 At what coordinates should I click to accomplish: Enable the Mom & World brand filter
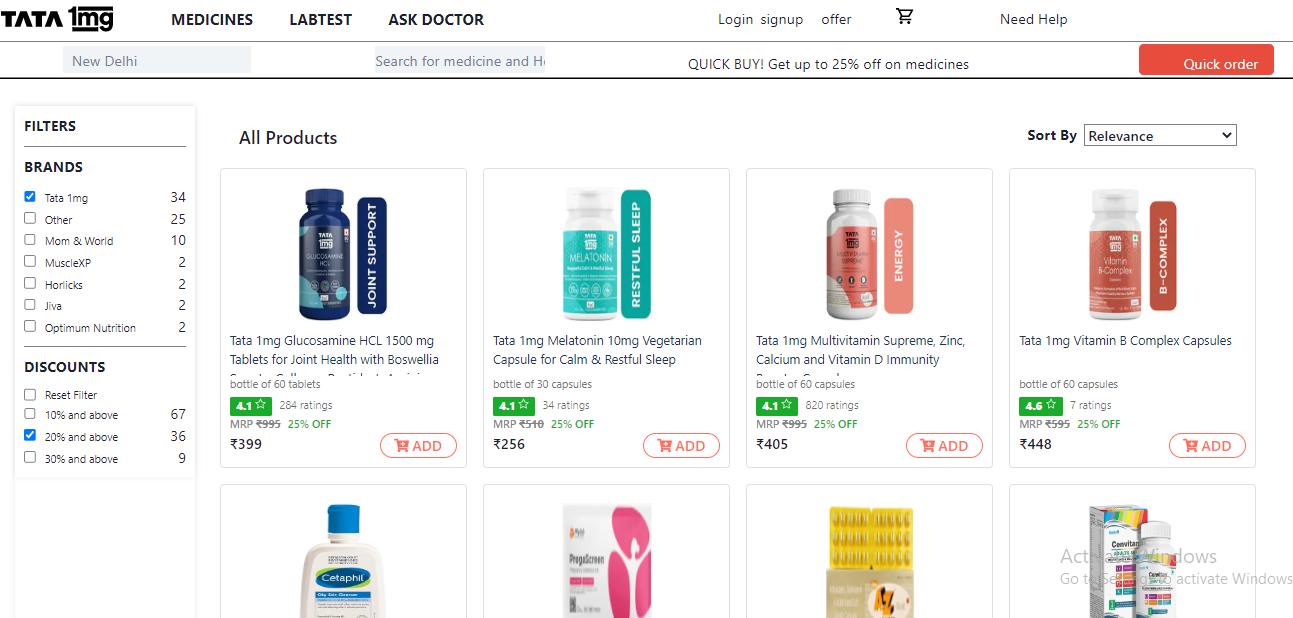29,240
